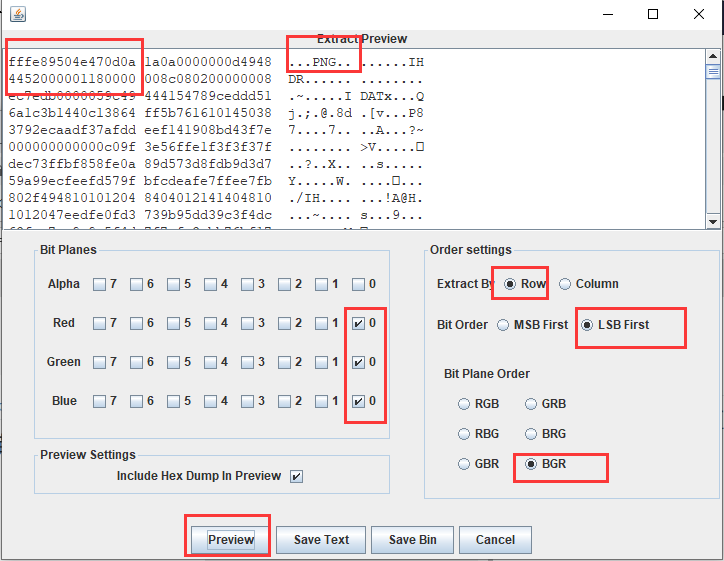Image resolution: width=724 pixels, height=561 pixels.
Task: Enable Alpha bit plane 3
Action: point(247,284)
